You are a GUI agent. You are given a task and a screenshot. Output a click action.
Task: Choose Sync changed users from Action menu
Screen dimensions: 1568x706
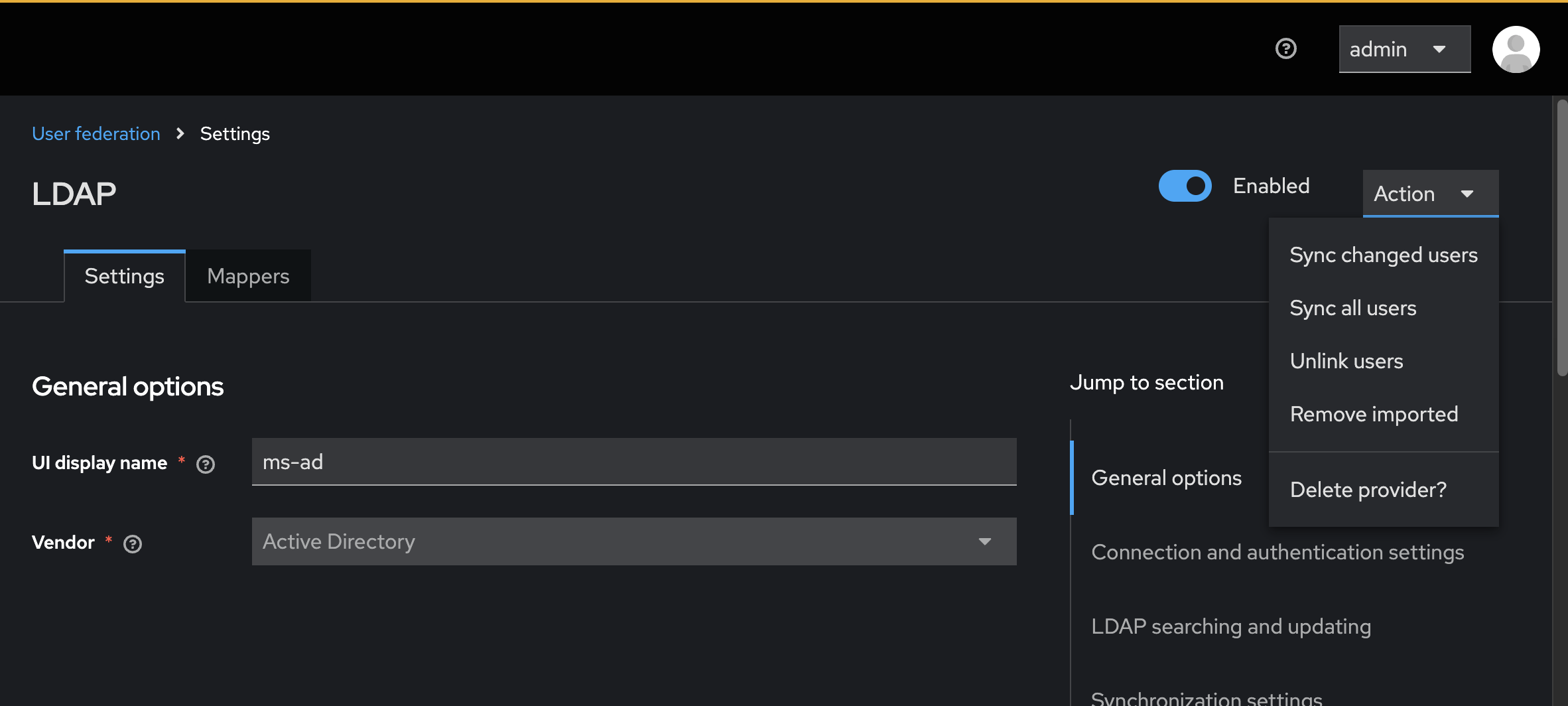click(x=1383, y=255)
